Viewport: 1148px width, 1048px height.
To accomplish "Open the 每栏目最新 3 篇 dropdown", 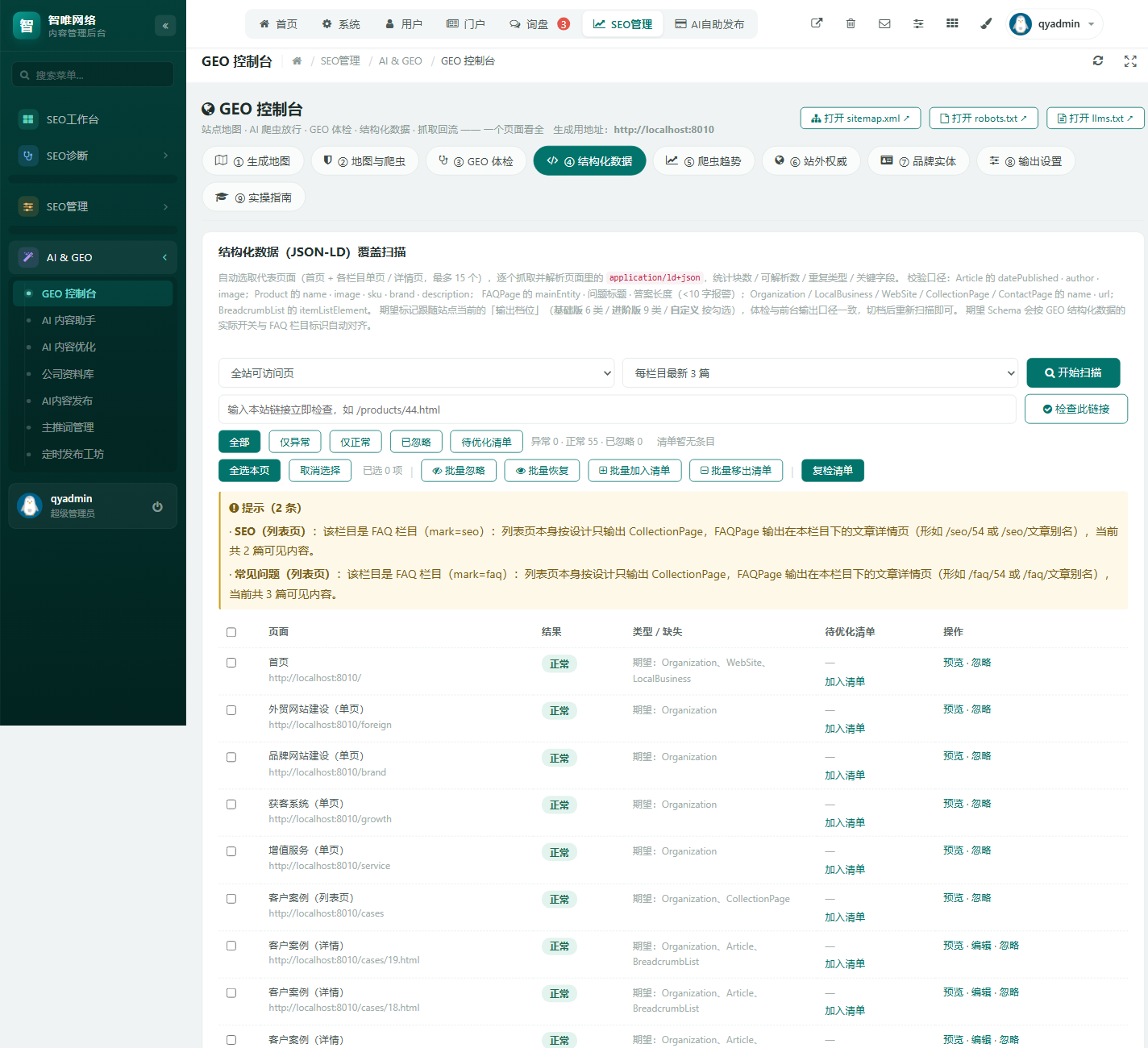I will 821,373.
